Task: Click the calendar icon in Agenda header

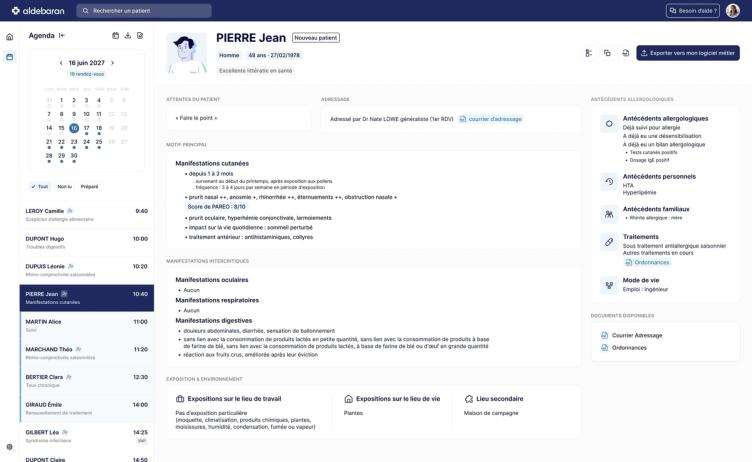Action: tap(116, 36)
